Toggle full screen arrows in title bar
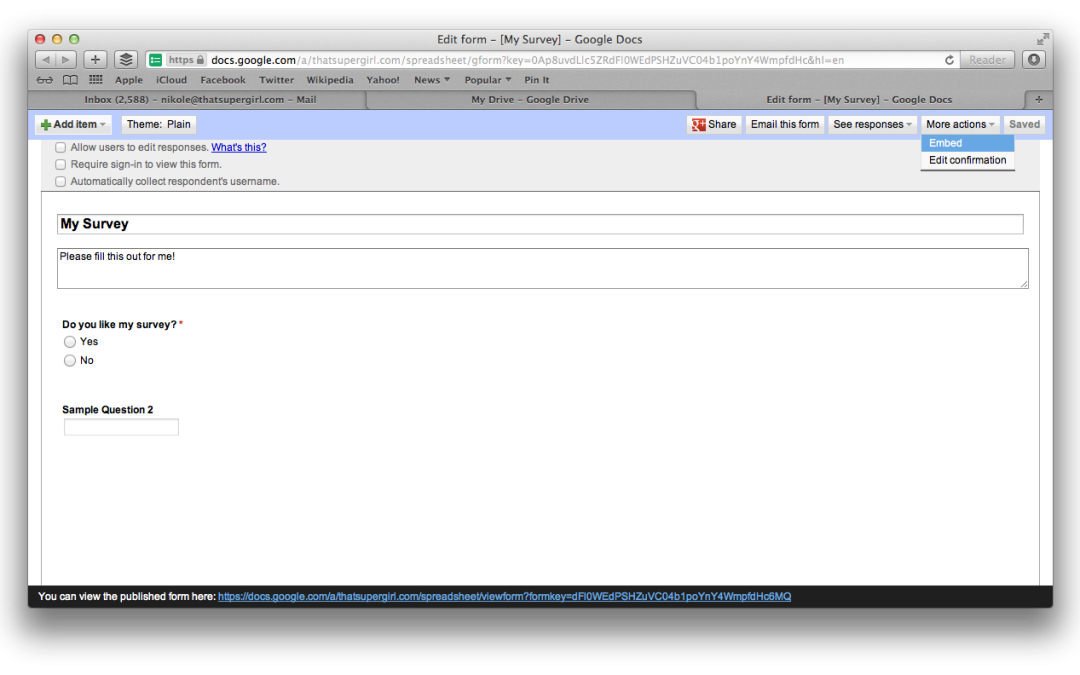The height and width of the screenshot is (675, 1080). coord(1042,39)
